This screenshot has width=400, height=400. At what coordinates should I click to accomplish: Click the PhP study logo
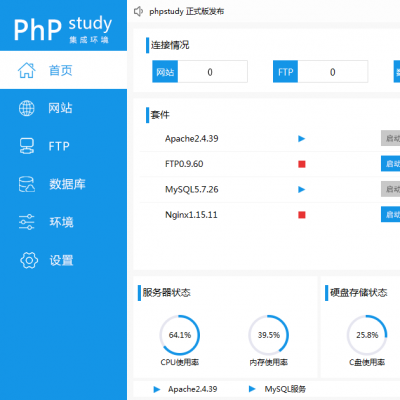[63, 29]
